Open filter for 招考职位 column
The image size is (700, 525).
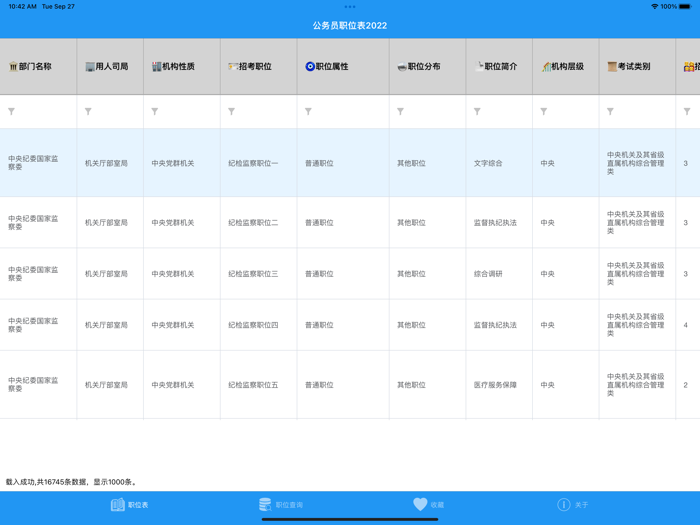click(231, 112)
